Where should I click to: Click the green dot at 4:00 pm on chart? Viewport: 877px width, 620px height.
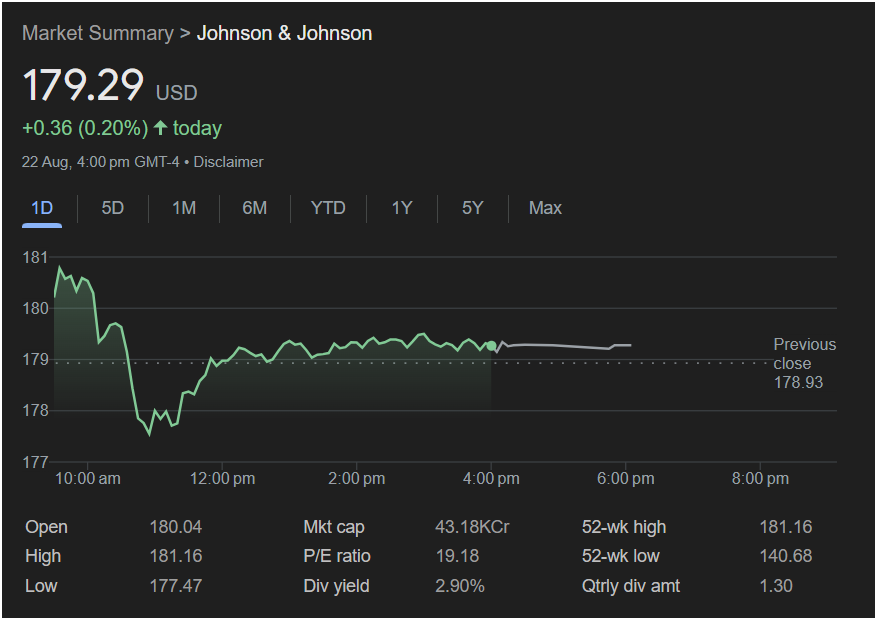[x=491, y=346]
